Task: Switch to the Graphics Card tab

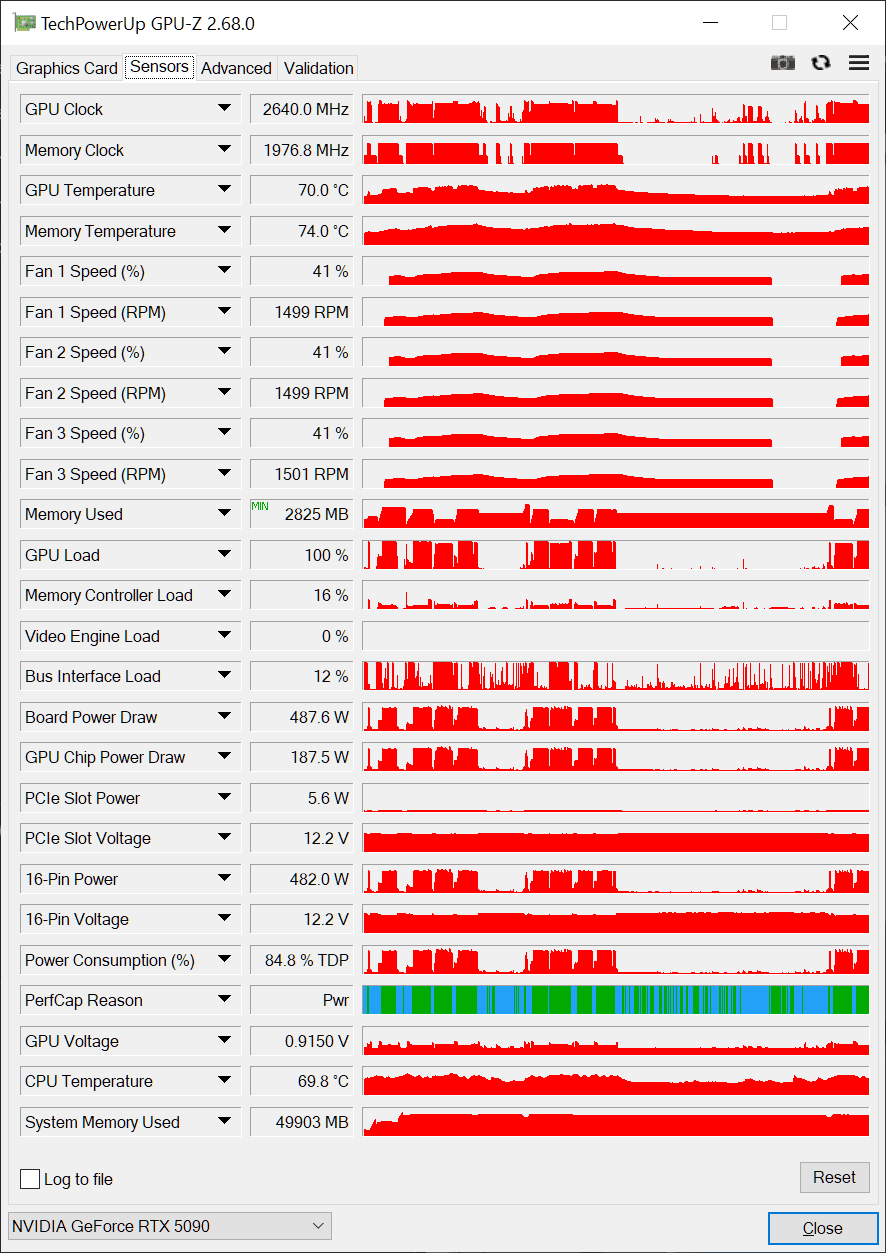Action: [67, 68]
